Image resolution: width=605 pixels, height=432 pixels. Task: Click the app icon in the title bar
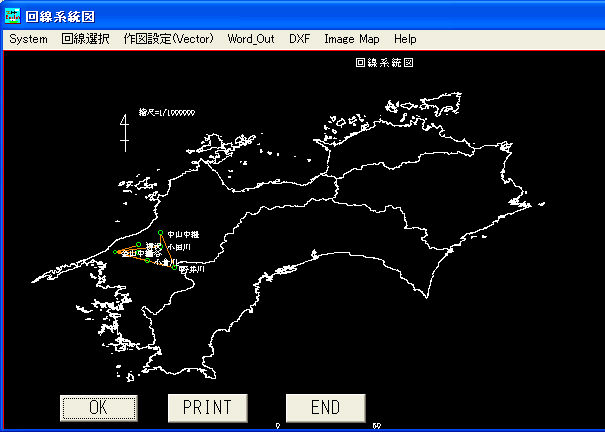pos(13,15)
